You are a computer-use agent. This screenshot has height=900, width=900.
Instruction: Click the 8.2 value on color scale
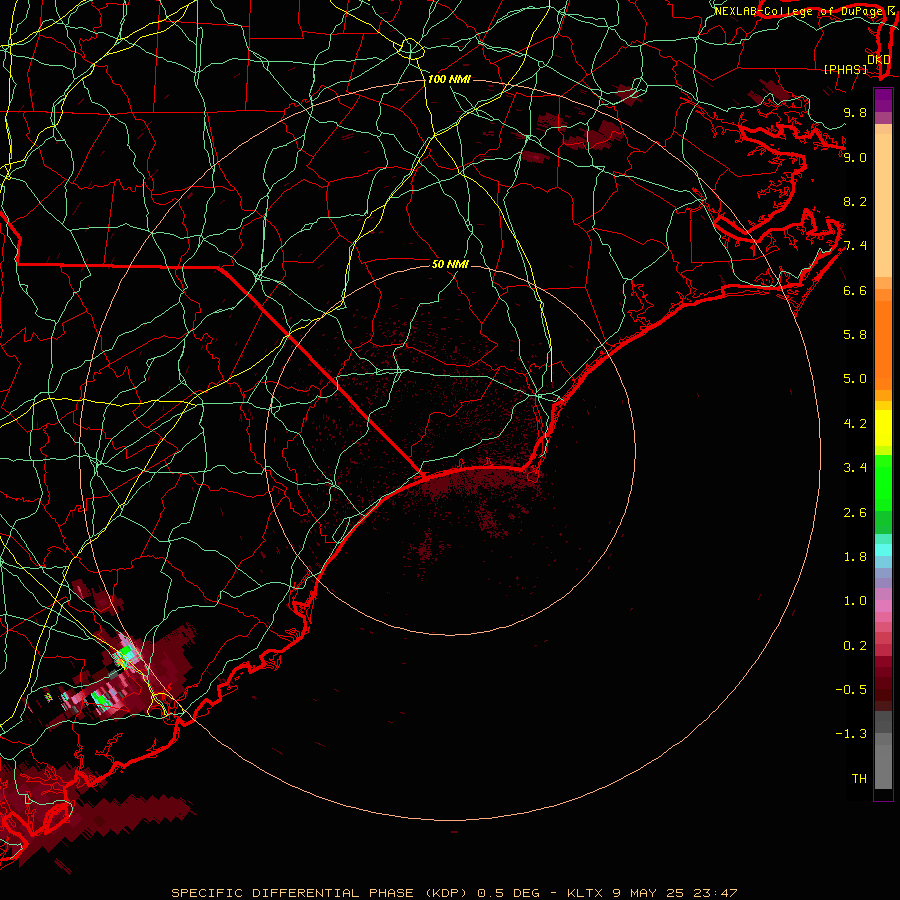coord(855,201)
